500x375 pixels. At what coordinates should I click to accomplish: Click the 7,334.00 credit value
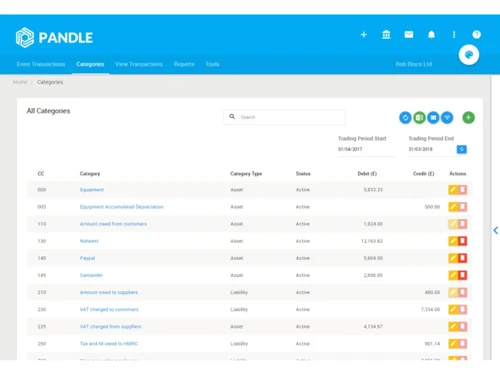click(430, 310)
